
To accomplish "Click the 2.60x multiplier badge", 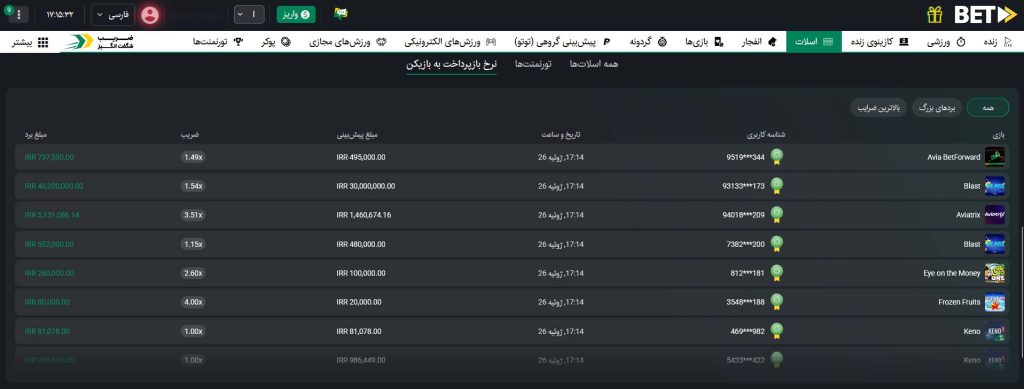I will click(193, 273).
